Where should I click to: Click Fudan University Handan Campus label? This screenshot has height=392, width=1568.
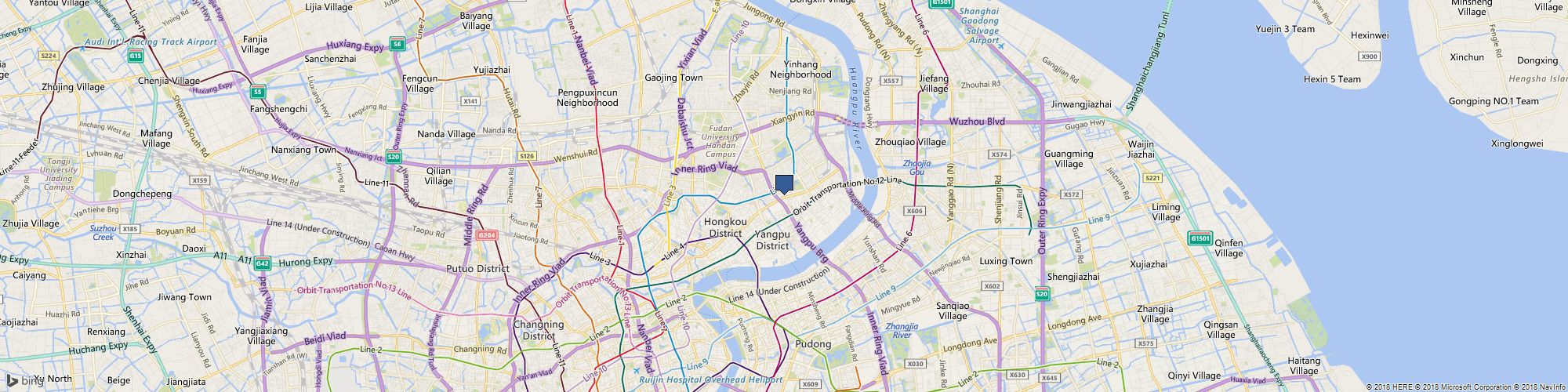[x=720, y=141]
